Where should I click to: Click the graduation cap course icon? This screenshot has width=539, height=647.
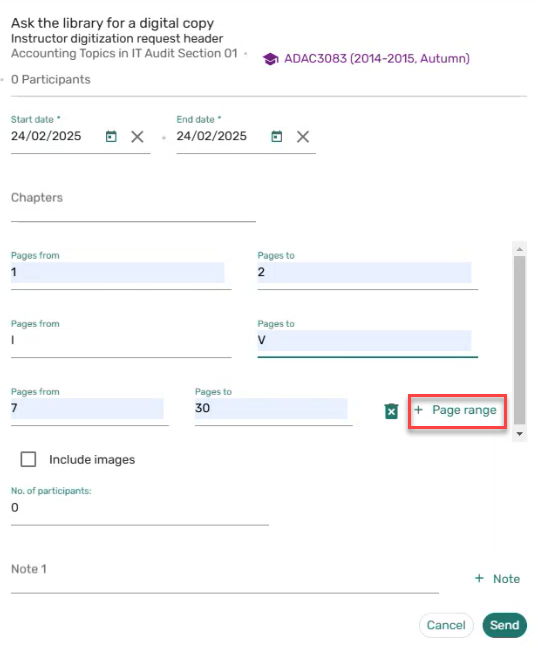click(270, 59)
